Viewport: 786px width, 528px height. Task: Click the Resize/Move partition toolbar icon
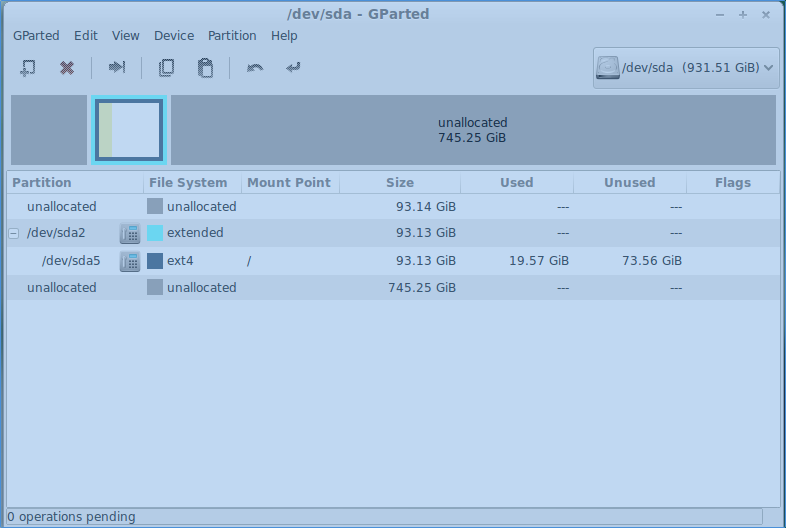(x=117, y=67)
